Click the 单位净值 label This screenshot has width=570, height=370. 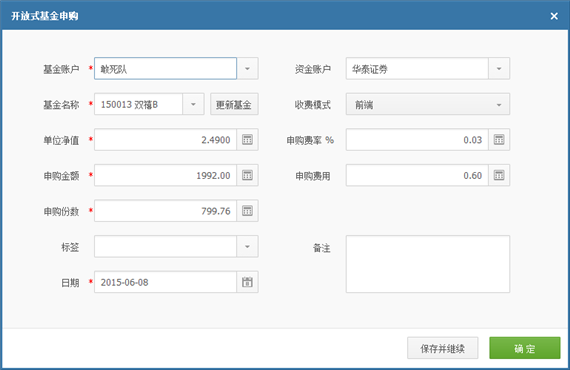point(61,140)
